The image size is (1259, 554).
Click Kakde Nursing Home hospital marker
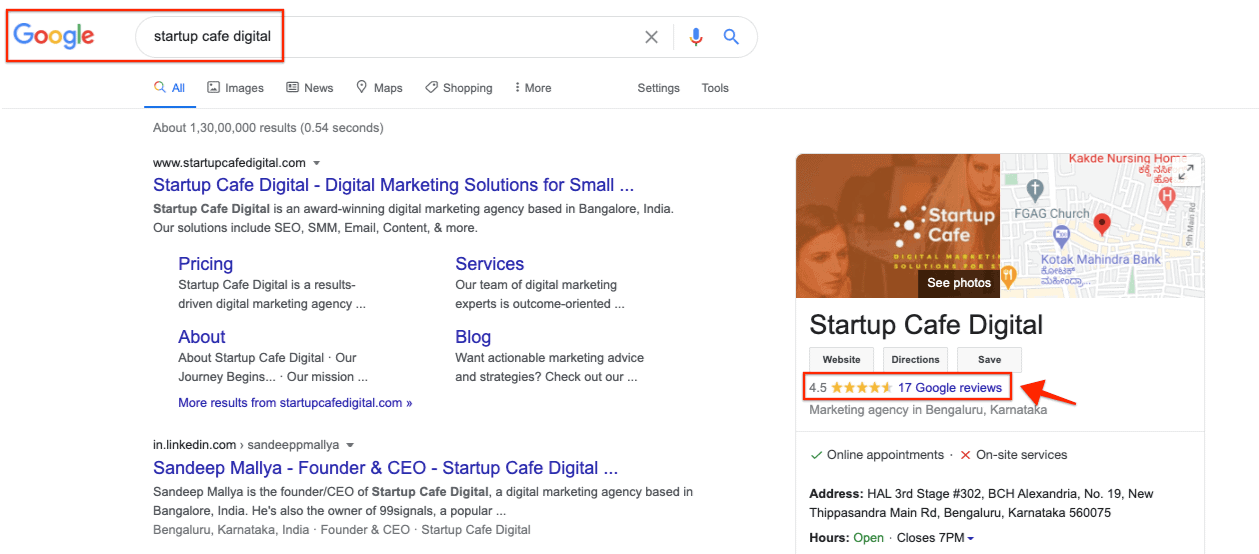click(x=1165, y=198)
